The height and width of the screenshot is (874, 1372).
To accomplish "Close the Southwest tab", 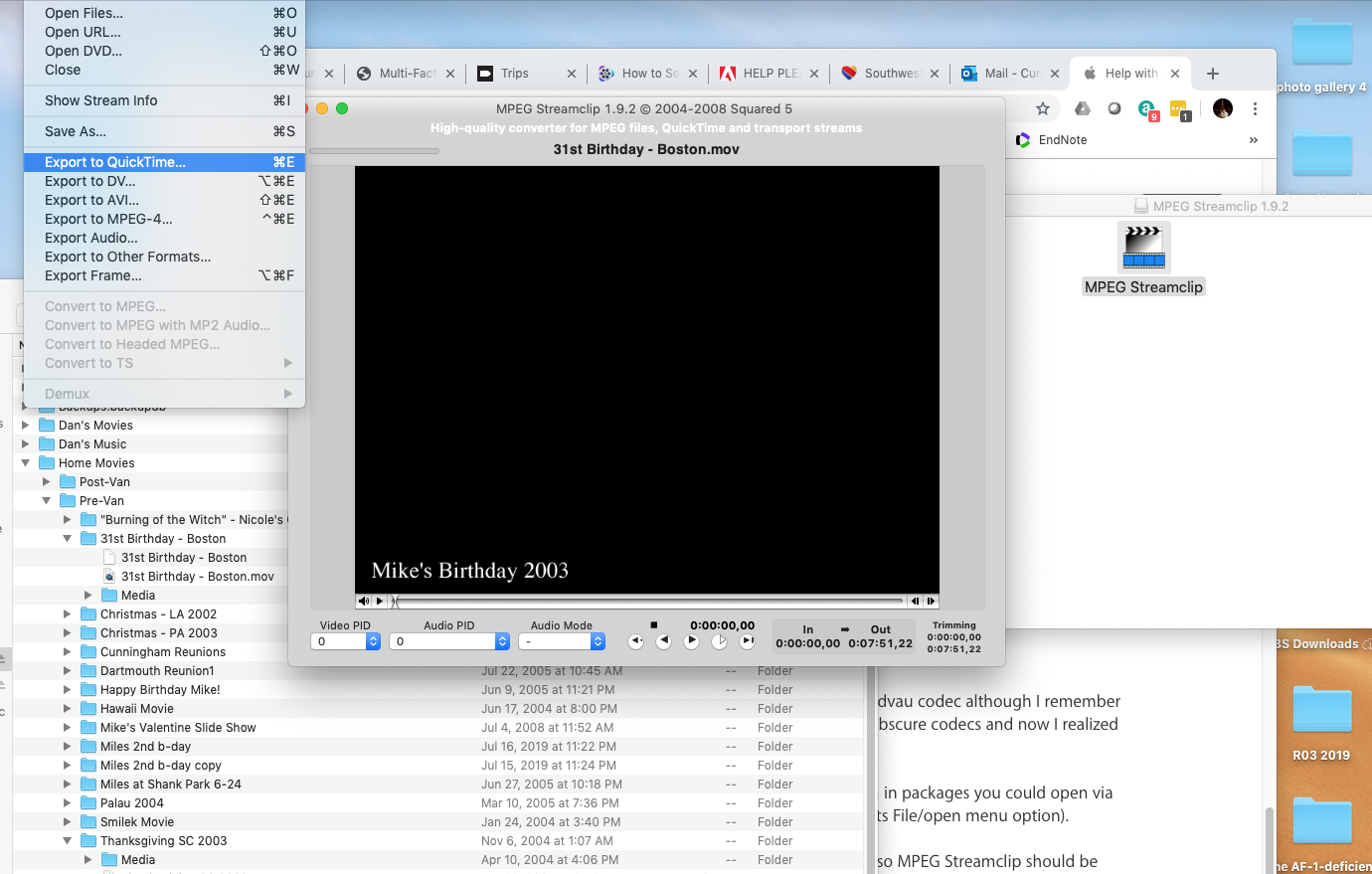I will click(x=935, y=74).
